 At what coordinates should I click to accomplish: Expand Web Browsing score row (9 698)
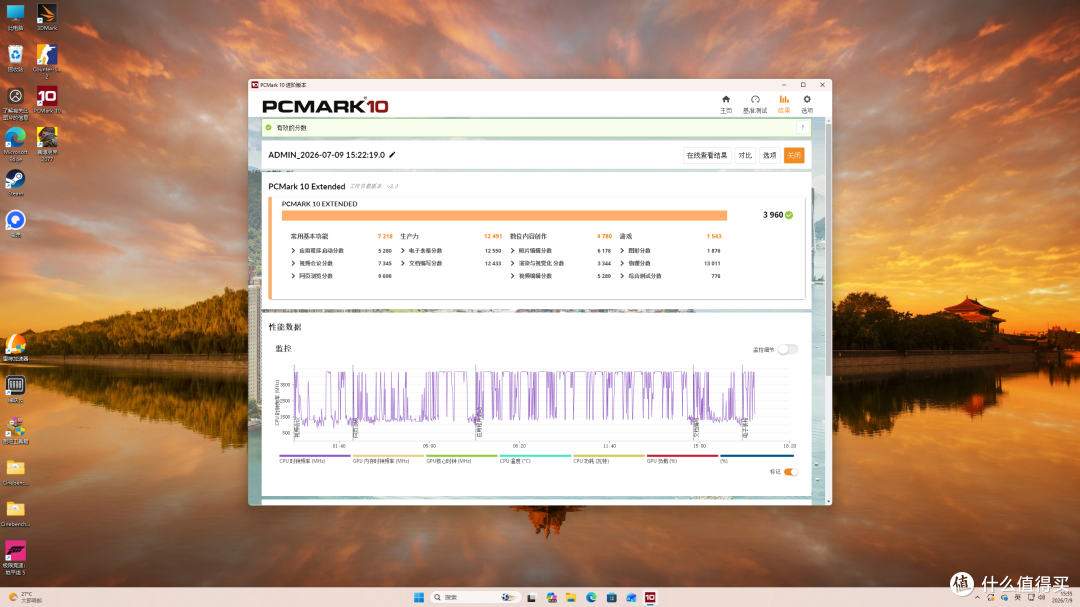pos(341,276)
